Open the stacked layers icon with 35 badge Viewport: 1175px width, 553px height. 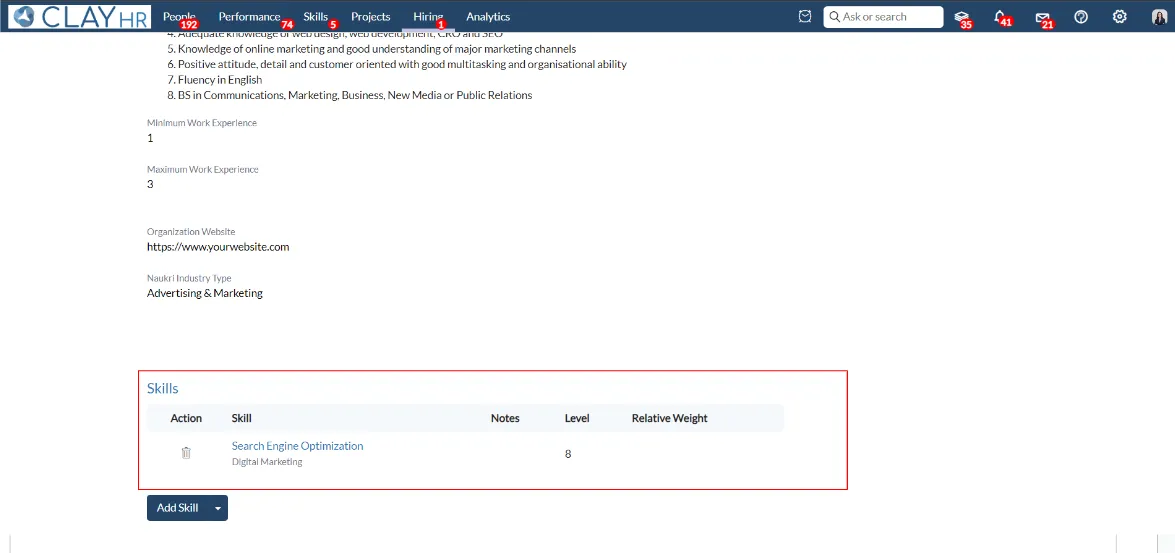pyautogui.click(x=961, y=17)
